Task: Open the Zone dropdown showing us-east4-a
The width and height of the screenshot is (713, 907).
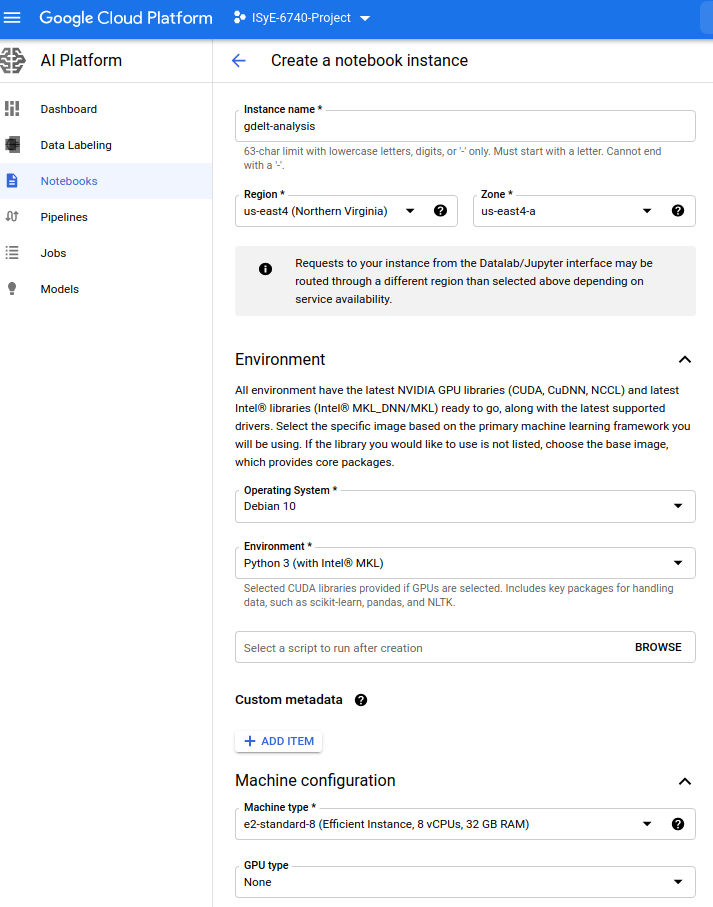Action: [584, 211]
